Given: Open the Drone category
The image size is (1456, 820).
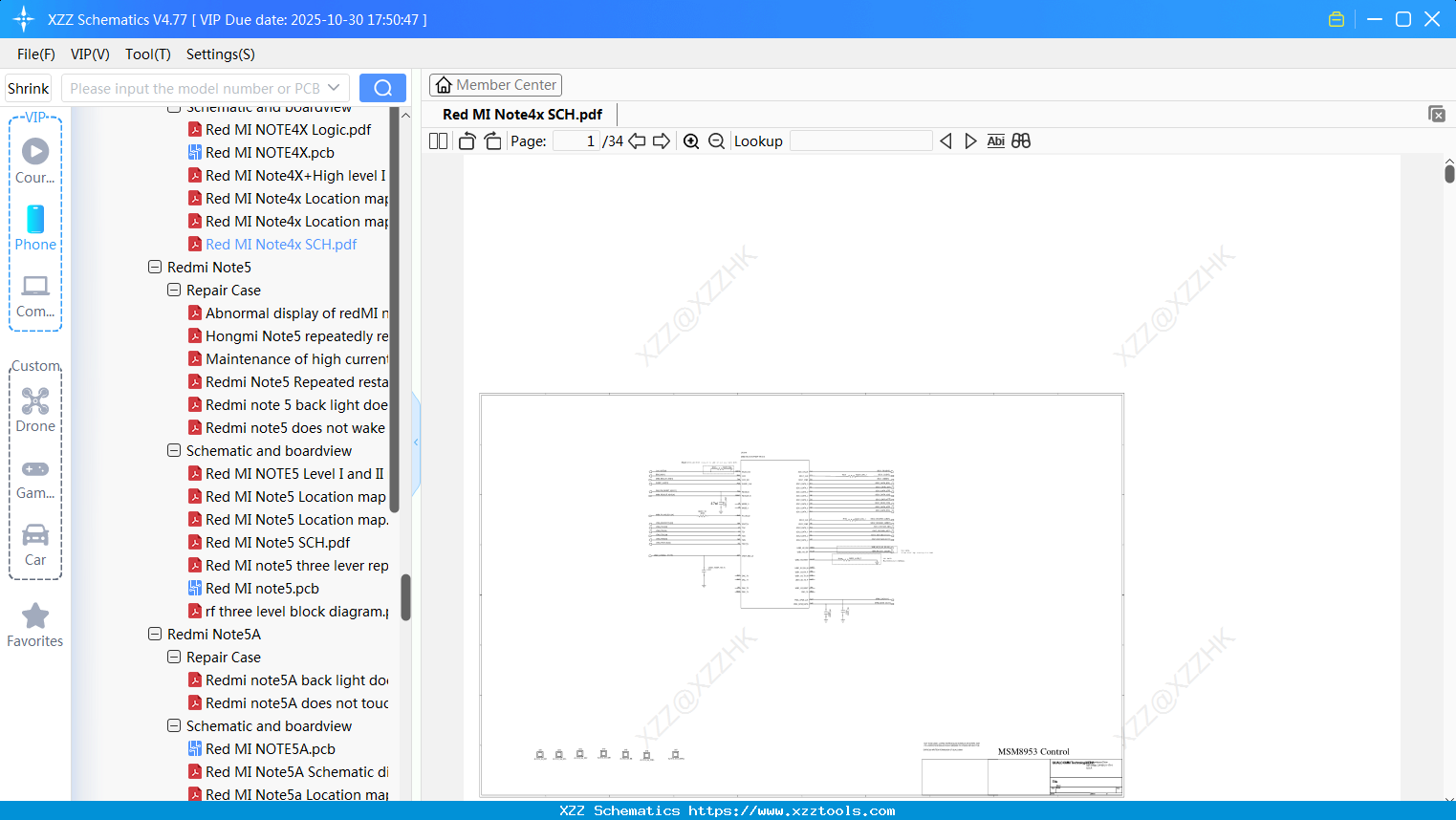Looking at the screenshot, I should [x=35, y=409].
